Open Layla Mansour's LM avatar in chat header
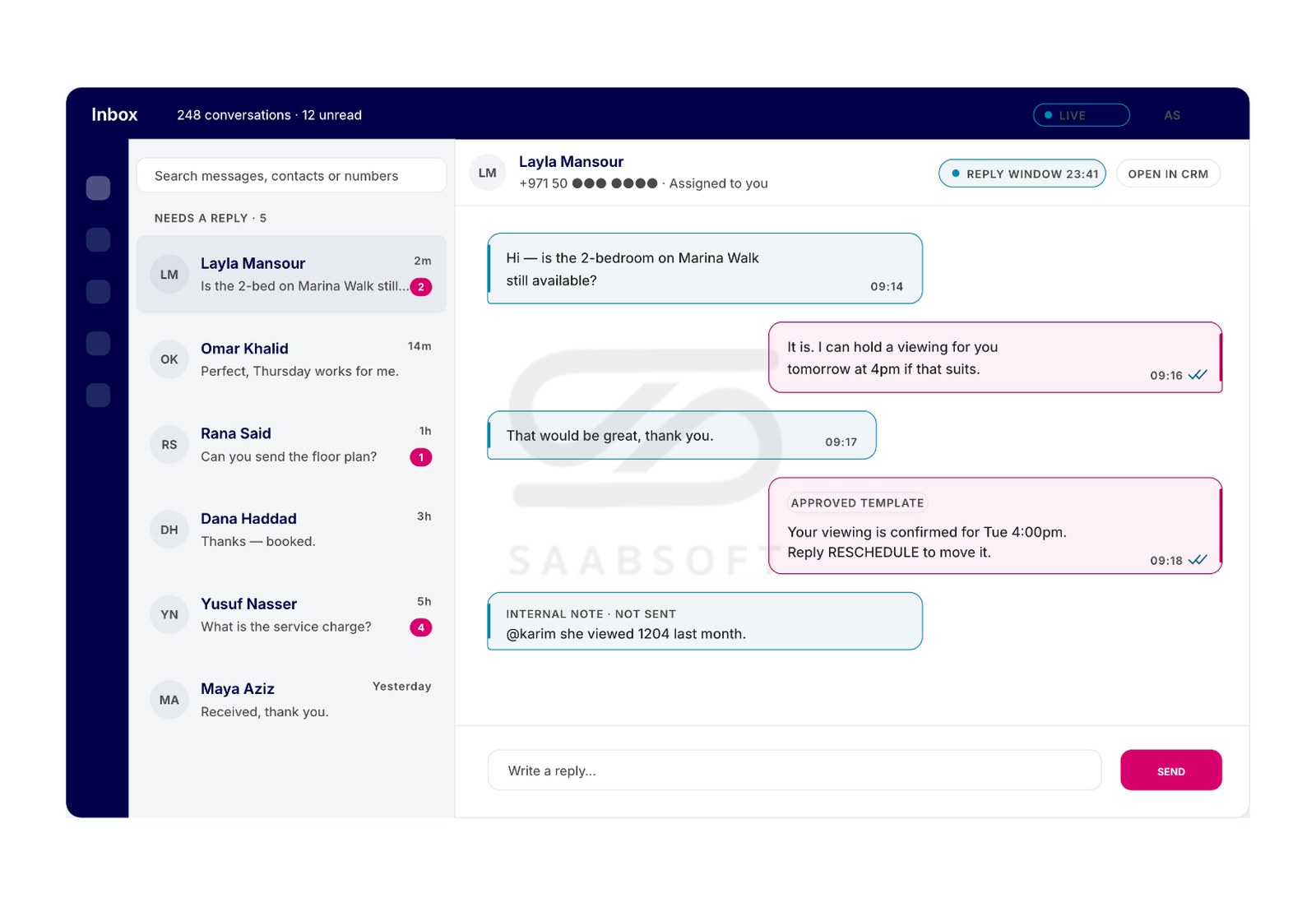This screenshot has height=907, width=1316. pyautogui.click(x=487, y=173)
